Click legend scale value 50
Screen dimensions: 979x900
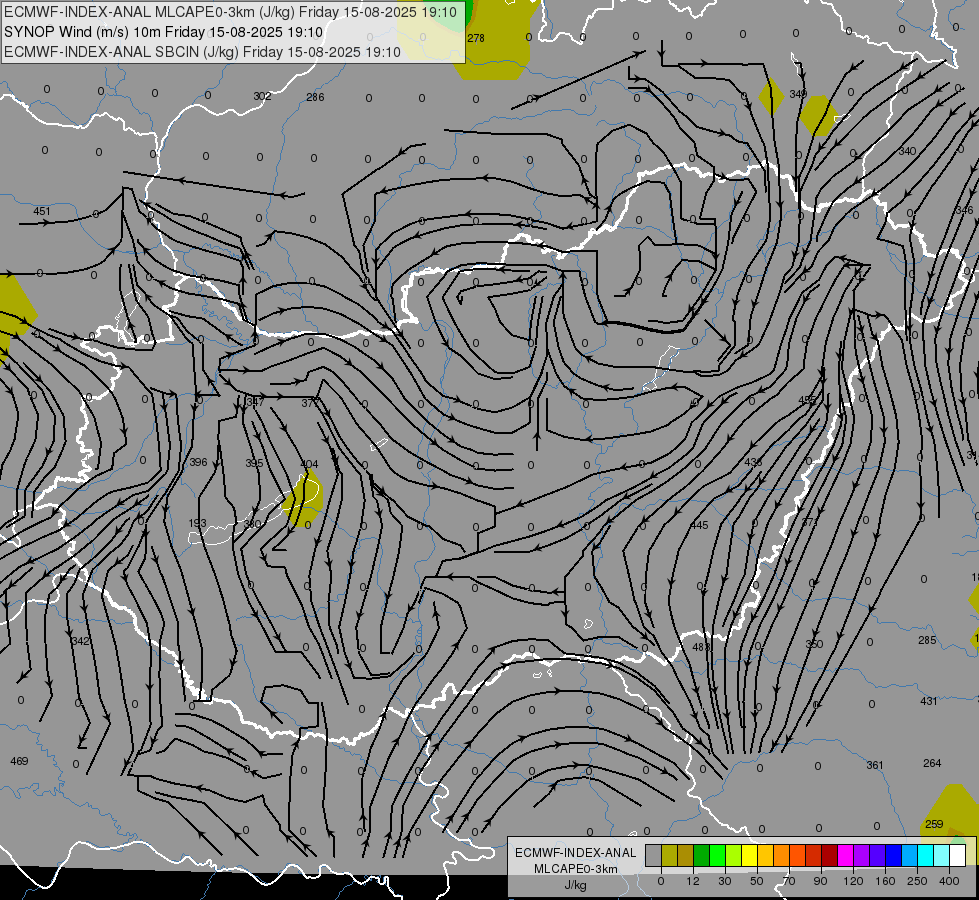coord(756,881)
